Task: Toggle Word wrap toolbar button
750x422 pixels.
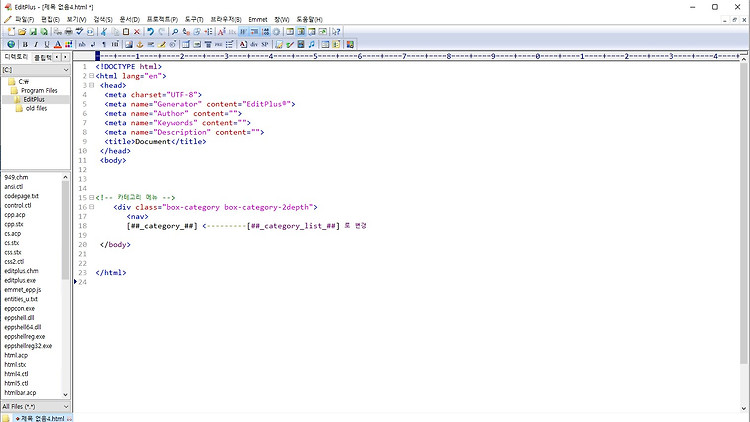Action: 243,32
